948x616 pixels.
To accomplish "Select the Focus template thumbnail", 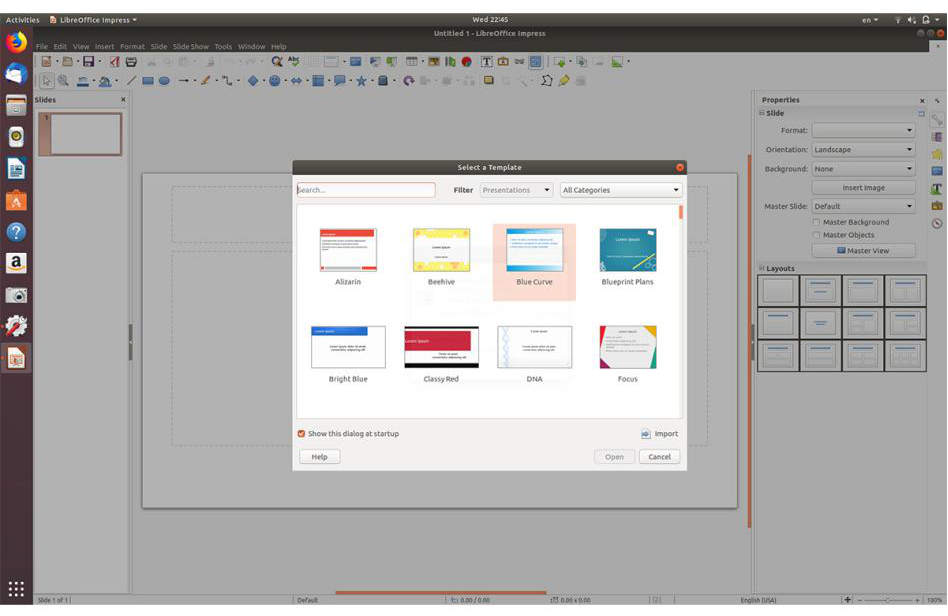I will click(x=628, y=347).
